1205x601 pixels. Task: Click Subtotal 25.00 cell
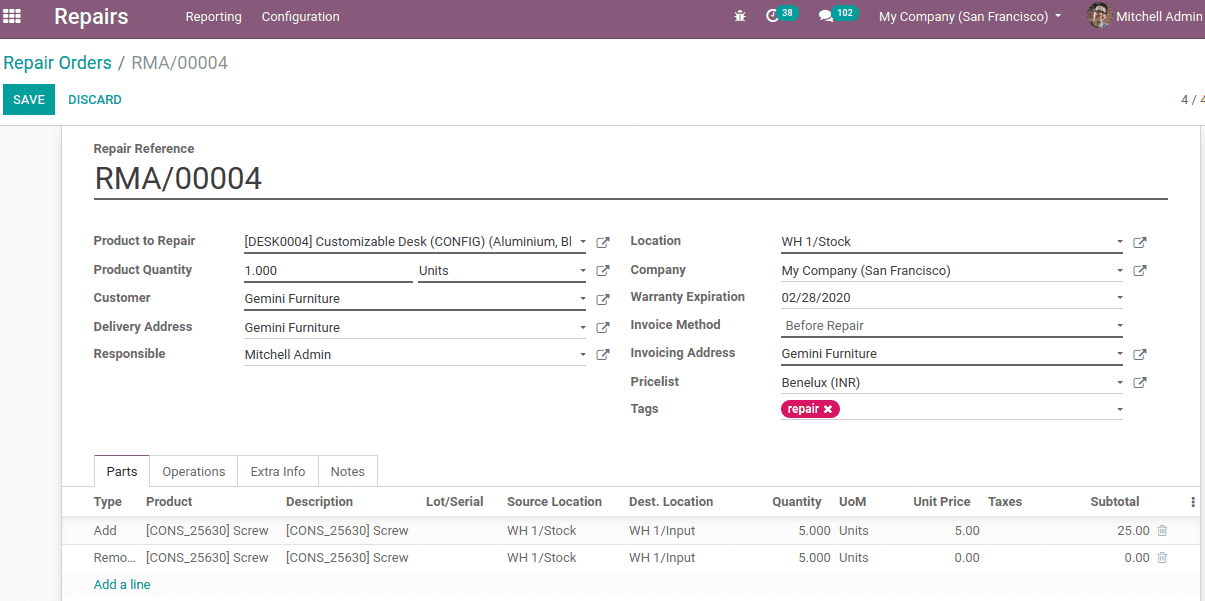(x=1134, y=531)
